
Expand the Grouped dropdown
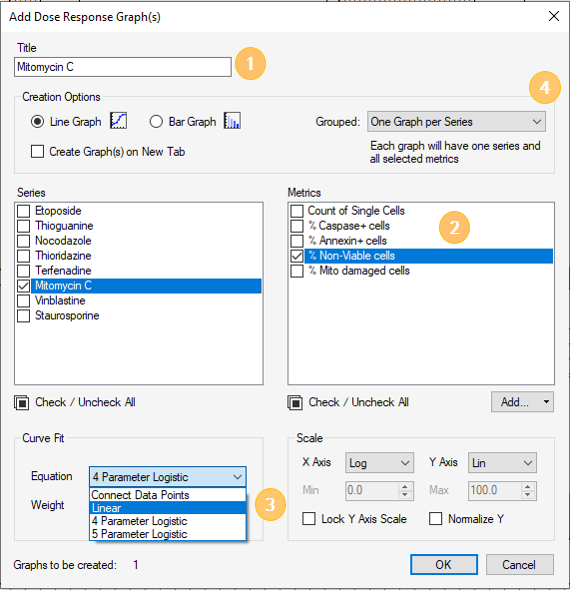point(456,122)
